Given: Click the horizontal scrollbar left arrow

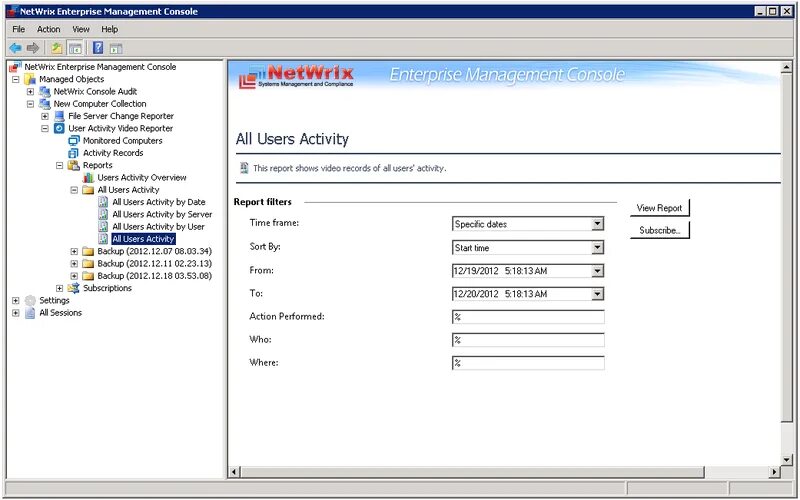Looking at the screenshot, I should point(234,472).
